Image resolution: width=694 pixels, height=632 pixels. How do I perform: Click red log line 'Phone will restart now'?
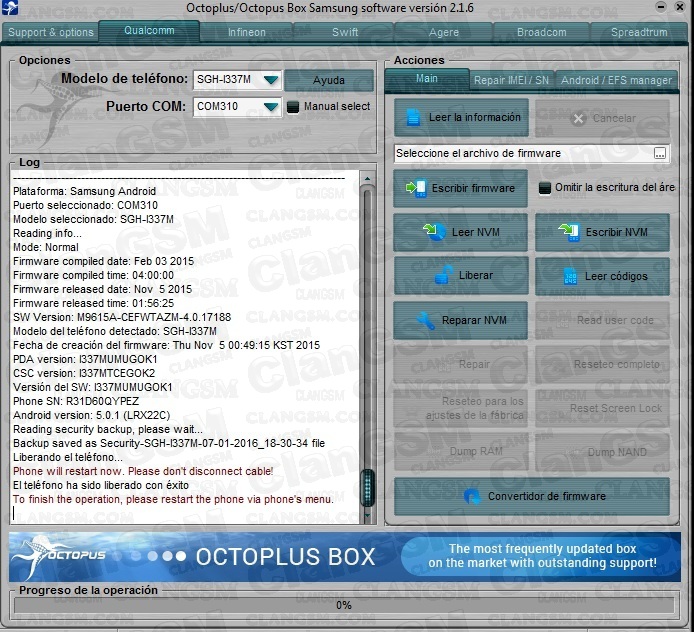tap(143, 471)
